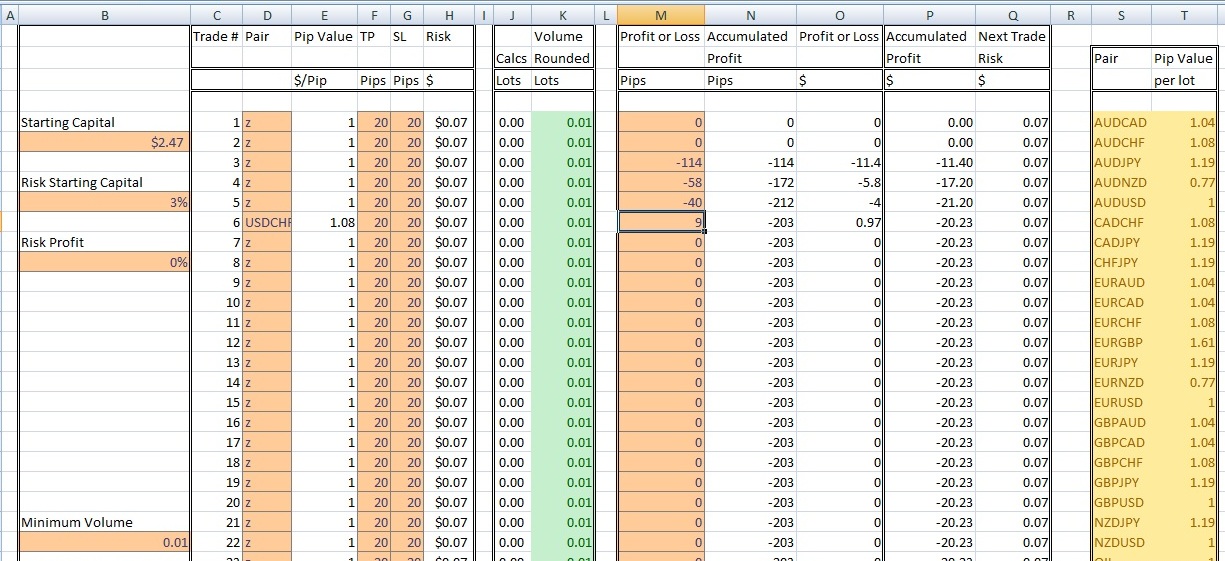Click the Next Trade header cell
This screenshot has width=1225, height=561.
(1012, 36)
